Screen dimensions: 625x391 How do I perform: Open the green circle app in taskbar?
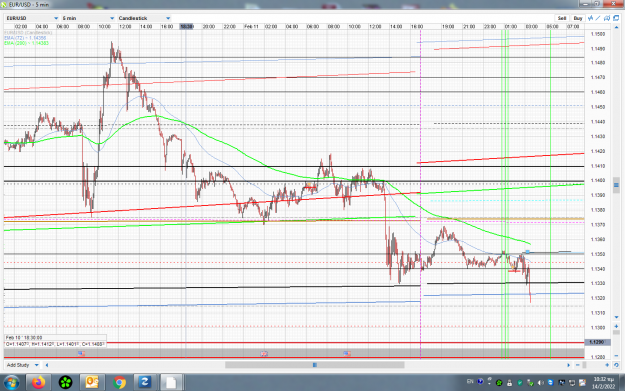[65, 383]
